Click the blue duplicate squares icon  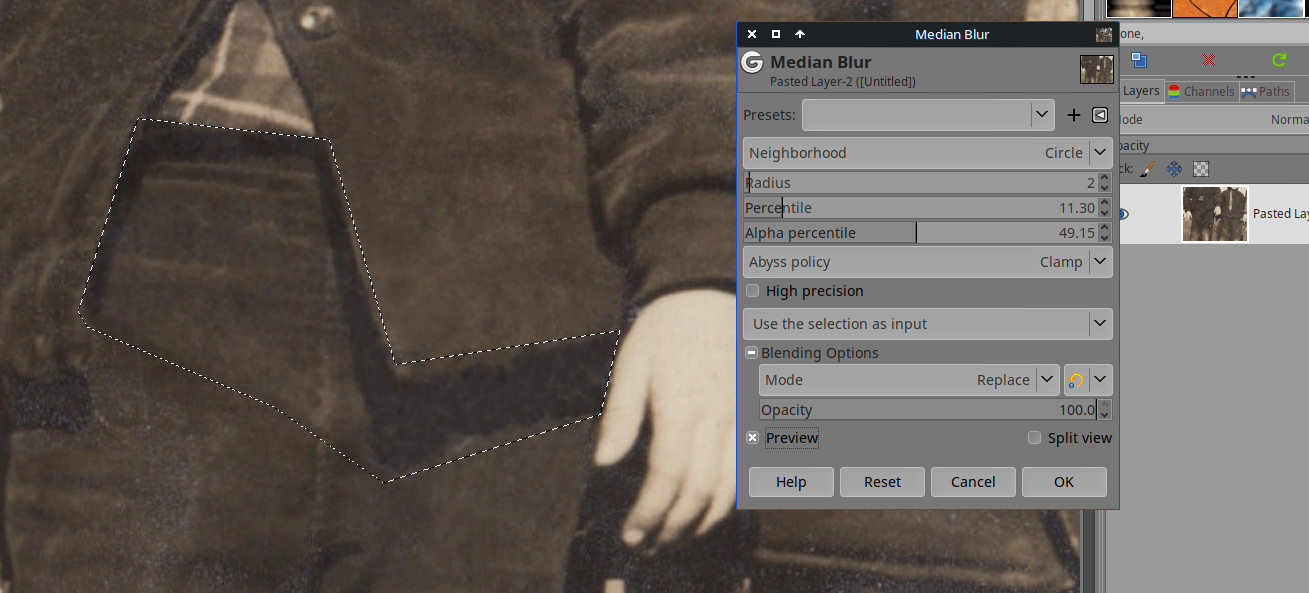[1139, 60]
